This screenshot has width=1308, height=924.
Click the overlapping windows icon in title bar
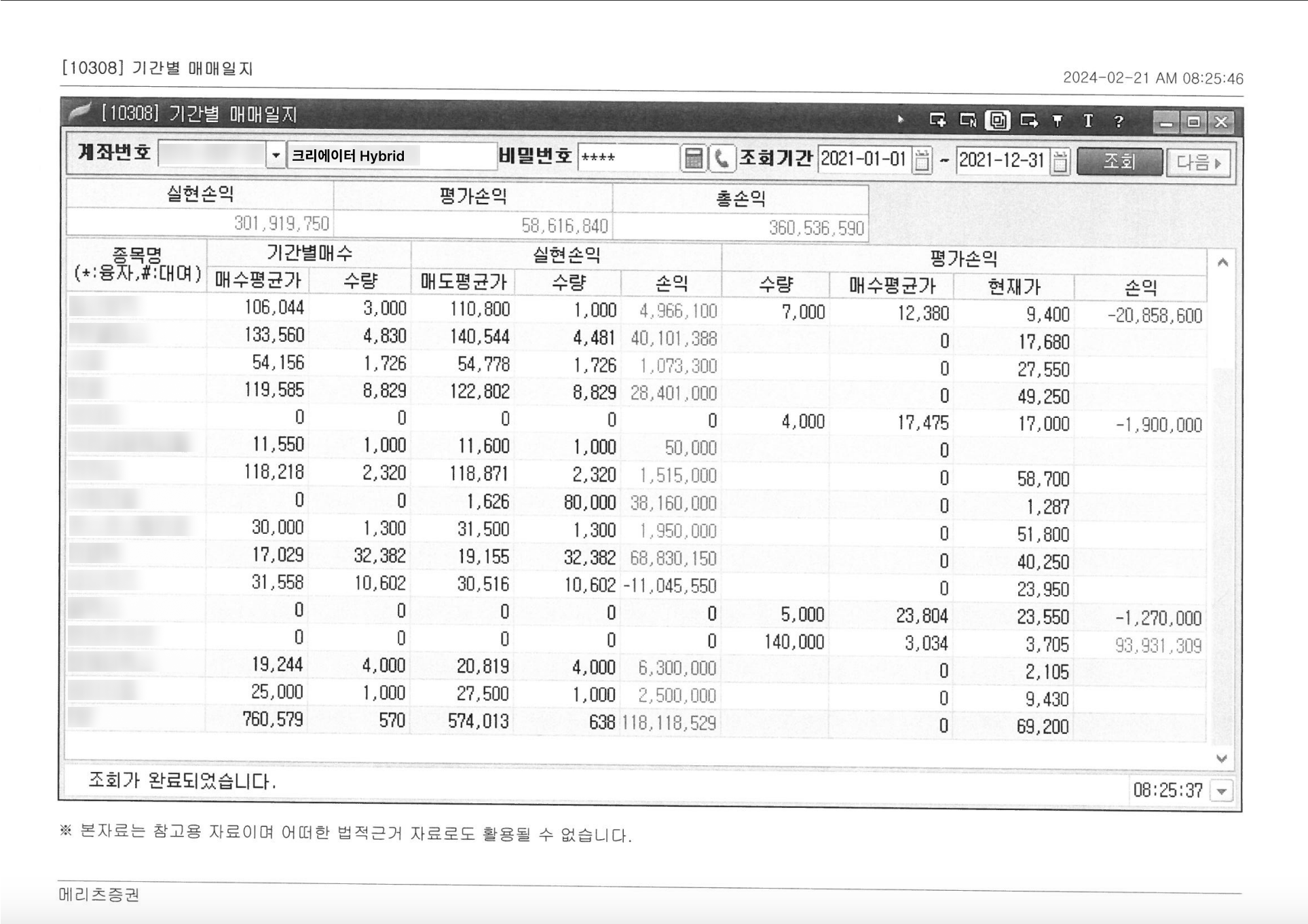(998, 121)
